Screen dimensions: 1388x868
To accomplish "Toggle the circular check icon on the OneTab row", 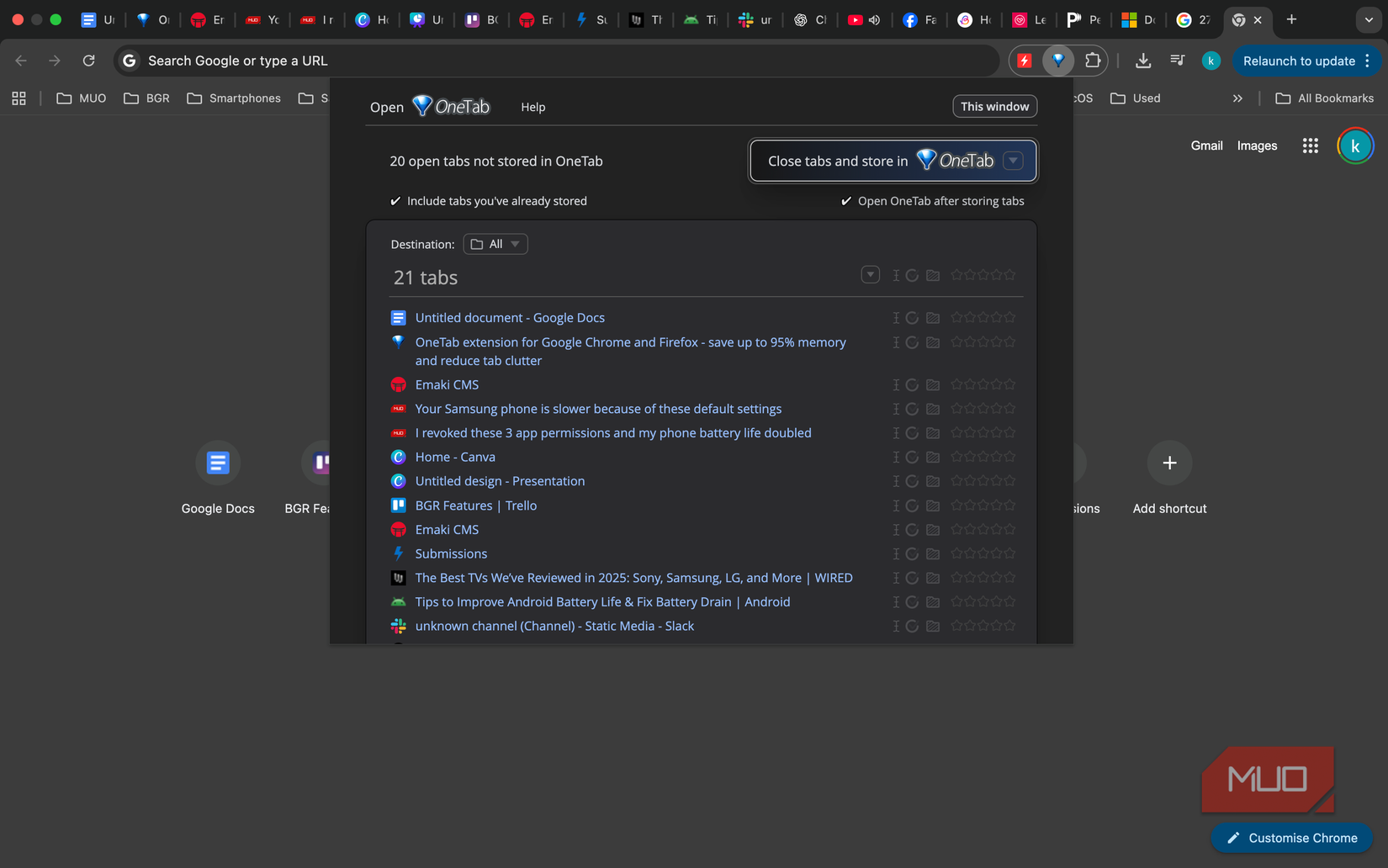I will [913, 342].
